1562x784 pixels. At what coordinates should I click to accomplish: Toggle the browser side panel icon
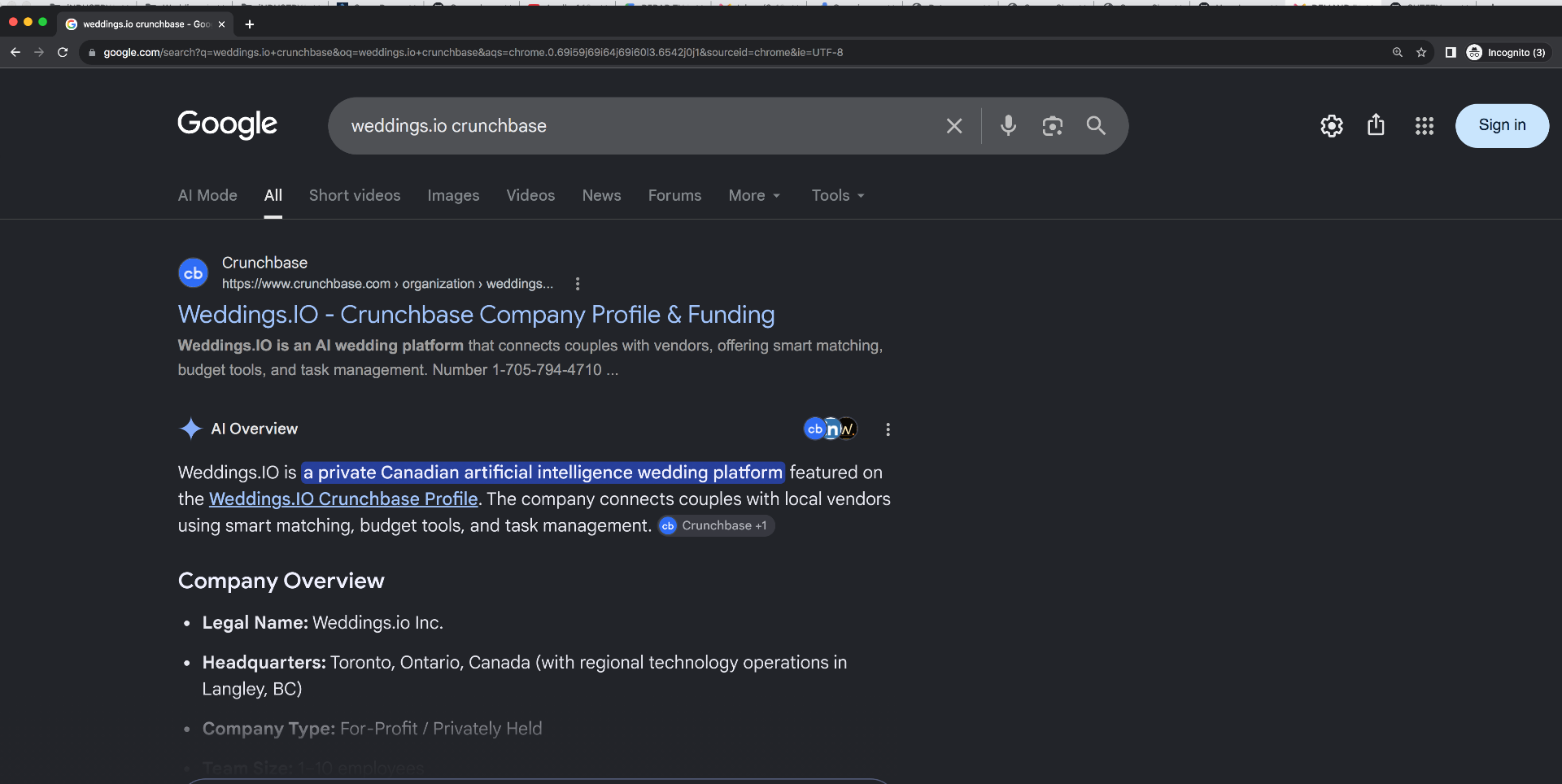click(1451, 52)
